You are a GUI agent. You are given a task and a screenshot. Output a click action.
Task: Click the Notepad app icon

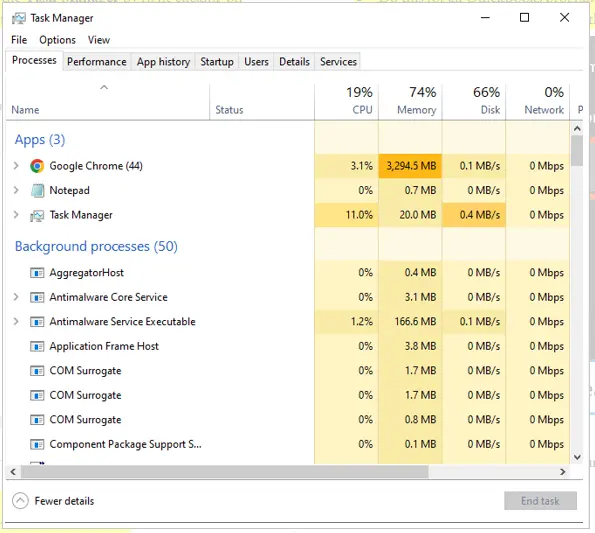pyautogui.click(x=37, y=190)
